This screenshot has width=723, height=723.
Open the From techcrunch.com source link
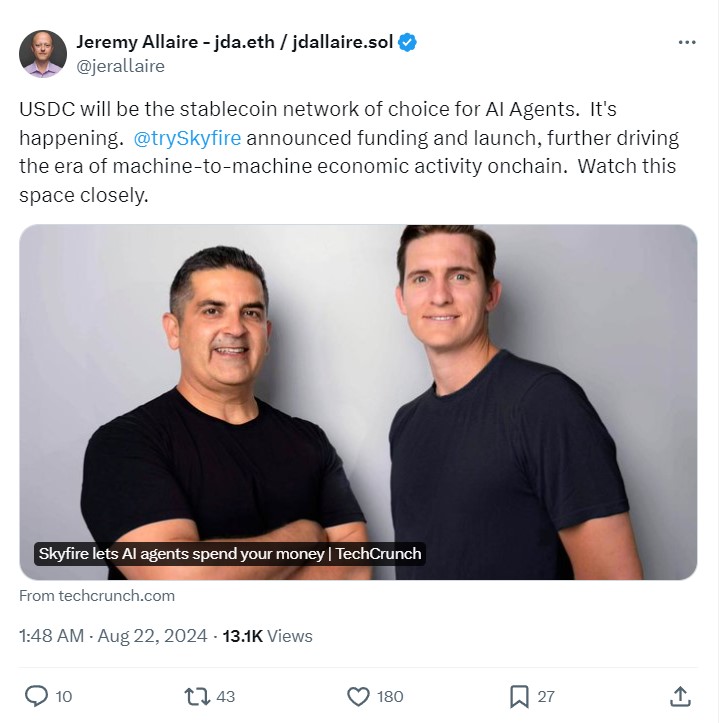[x=97, y=596]
